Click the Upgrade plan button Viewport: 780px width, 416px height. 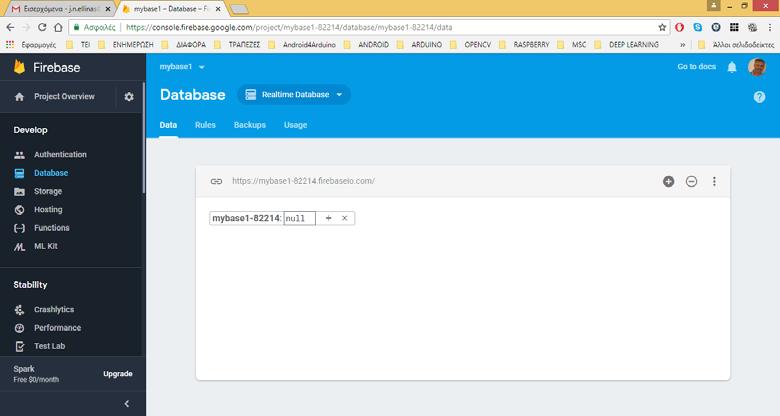(x=118, y=374)
